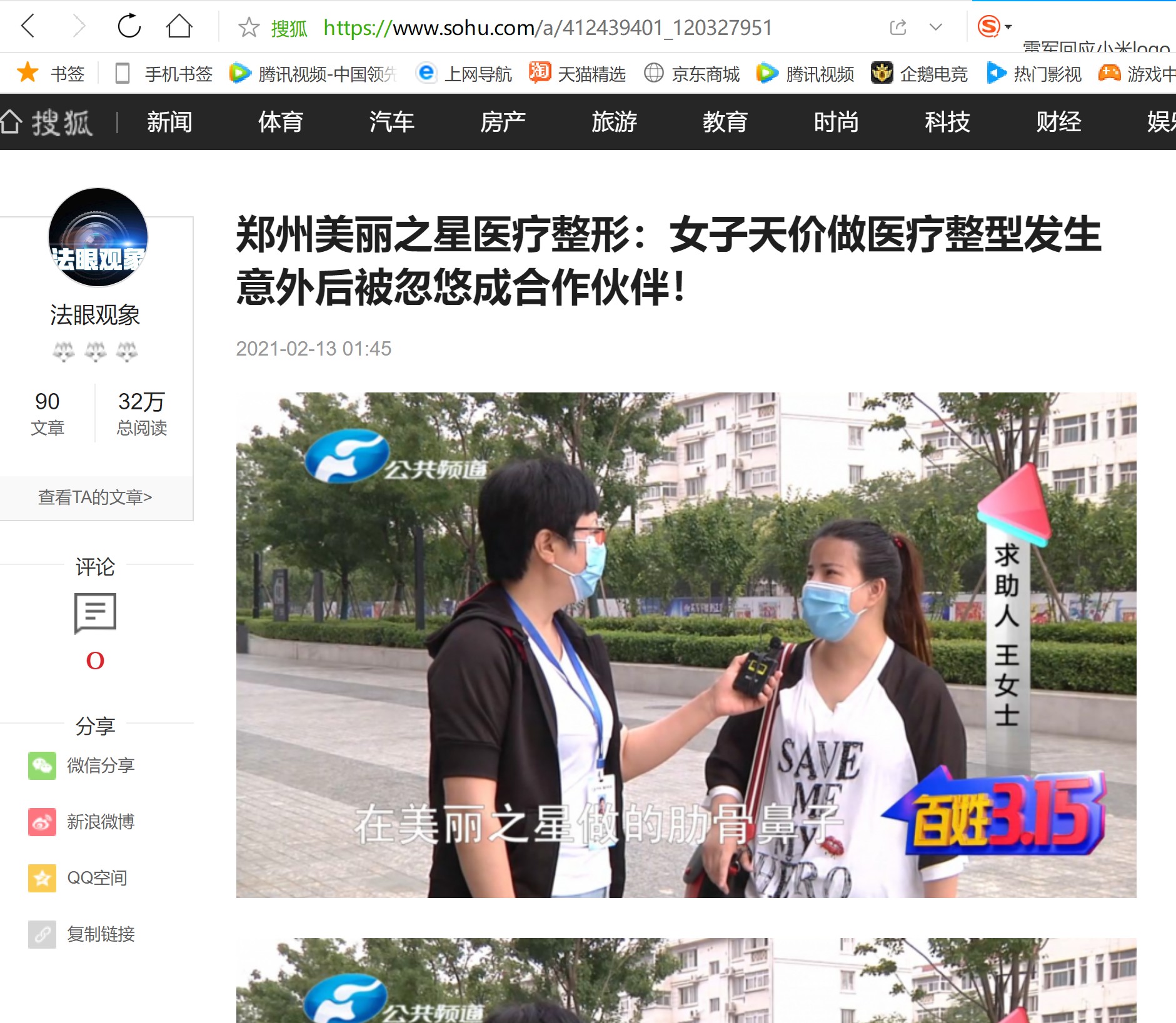Select 教育 in the navigation bar
Viewport: 1176px width, 1023px height.
coord(725,122)
